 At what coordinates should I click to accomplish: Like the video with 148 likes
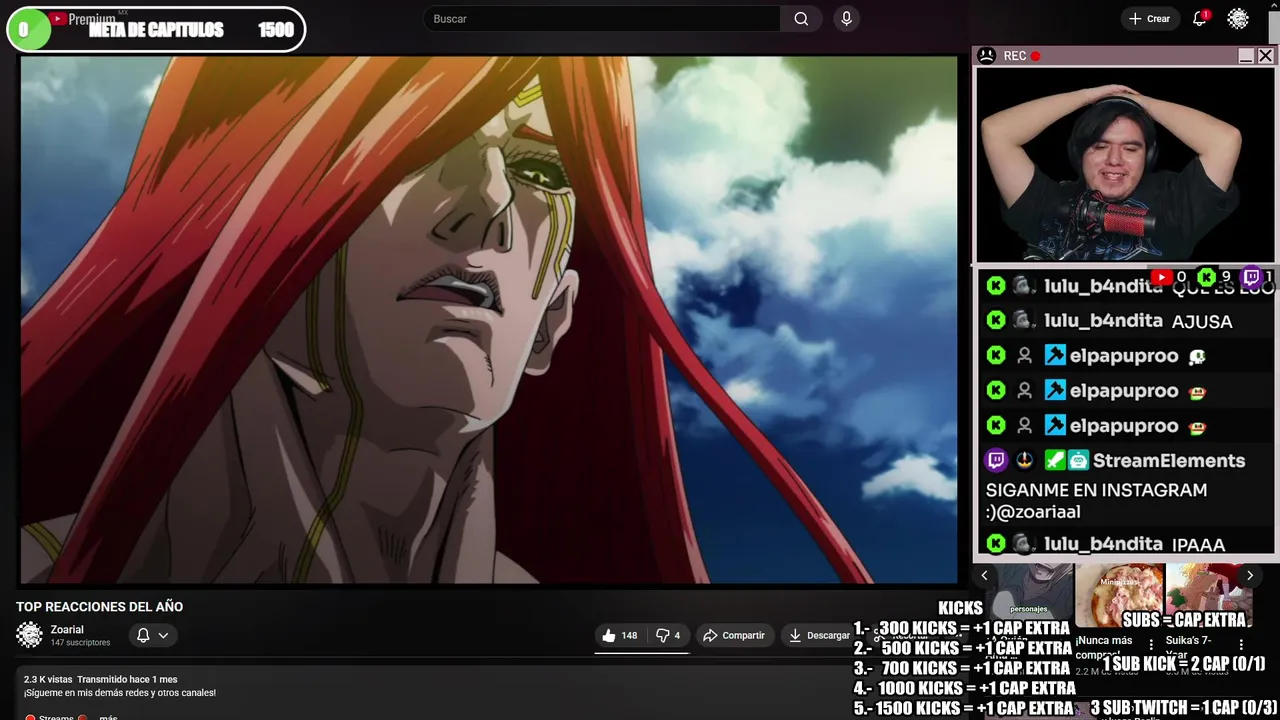pyautogui.click(x=620, y=635)
